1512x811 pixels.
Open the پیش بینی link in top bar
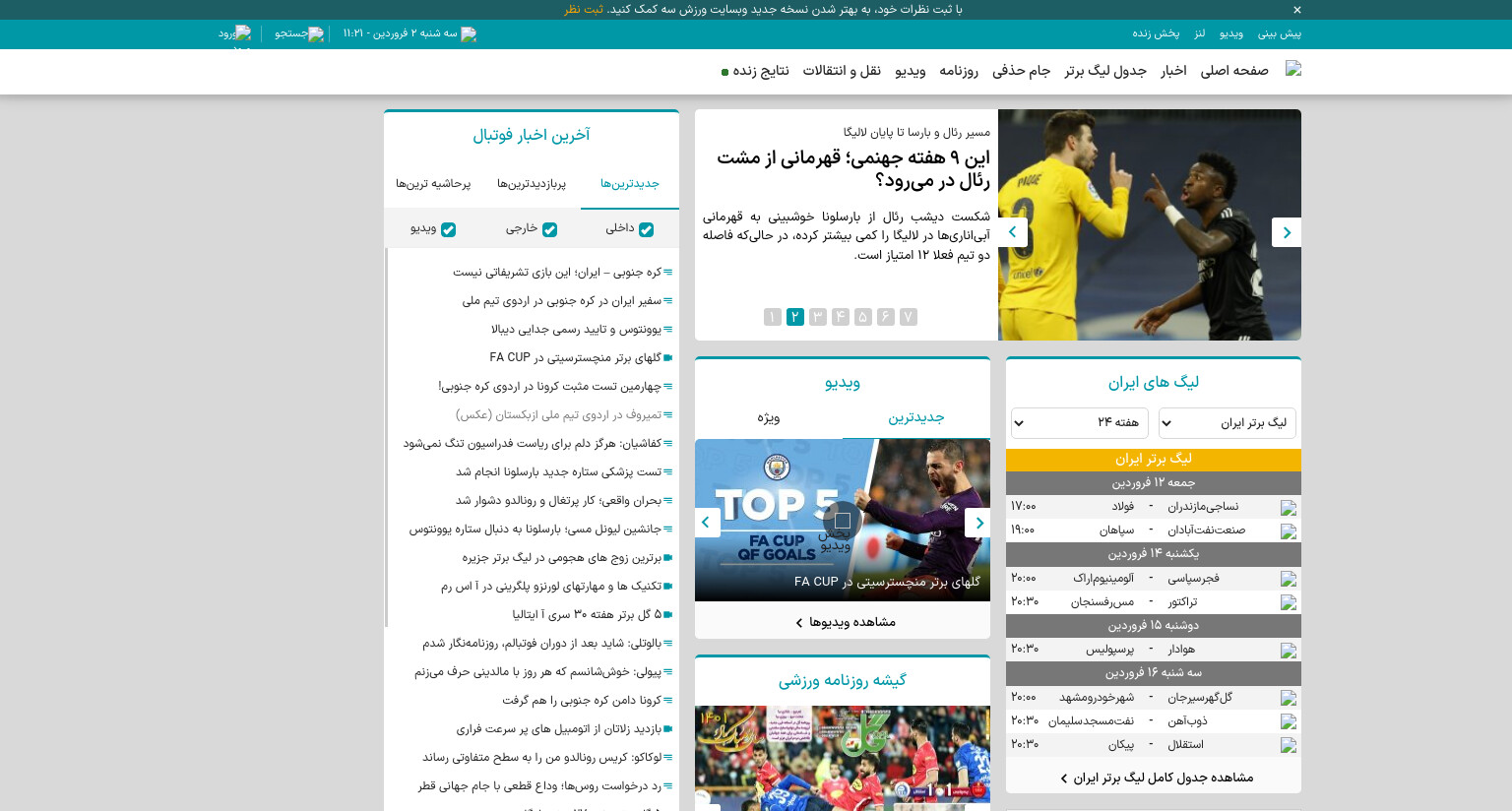point(1280,33)
